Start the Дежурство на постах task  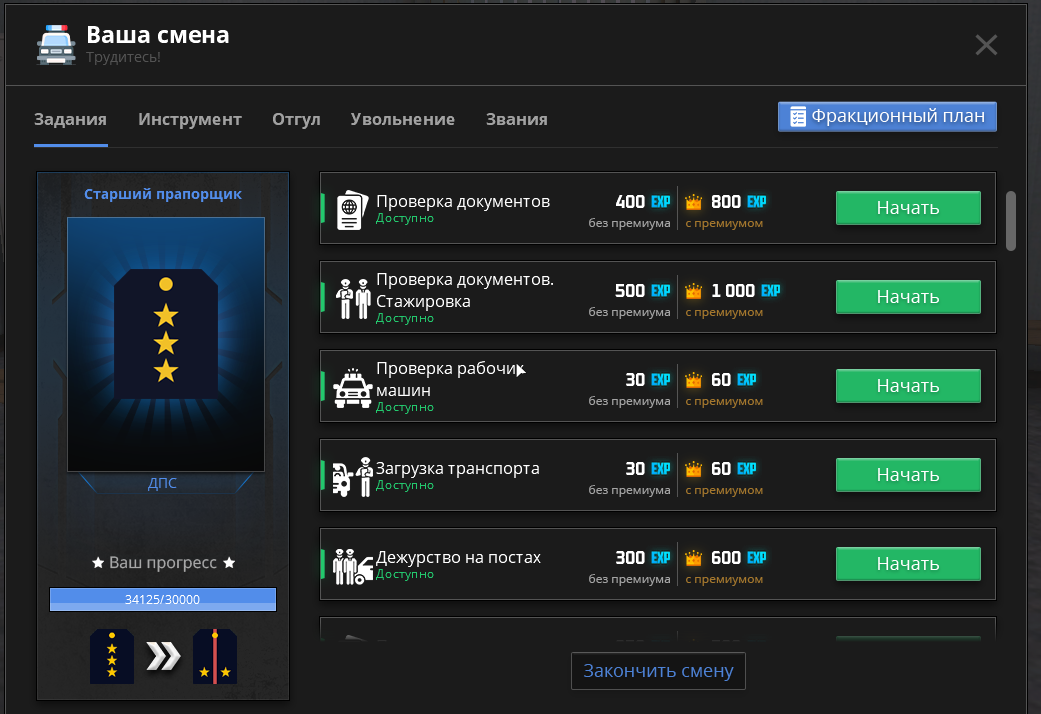pos(907,564)
